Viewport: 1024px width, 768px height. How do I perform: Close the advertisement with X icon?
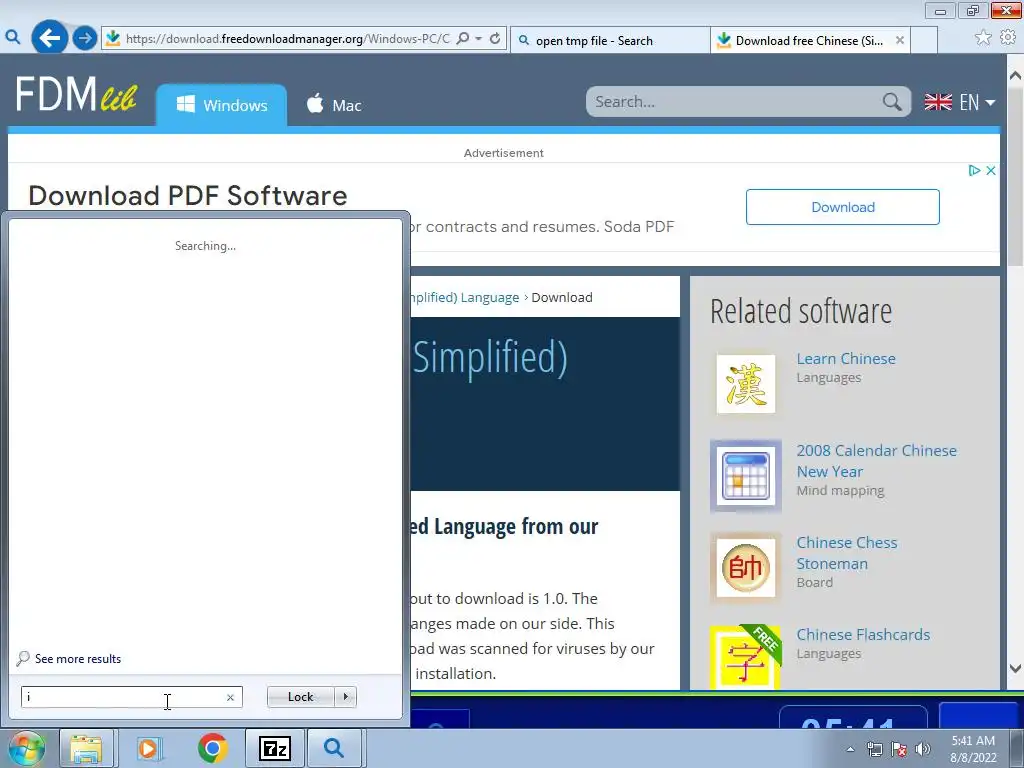pyautogui.click(x=991, y=170)
